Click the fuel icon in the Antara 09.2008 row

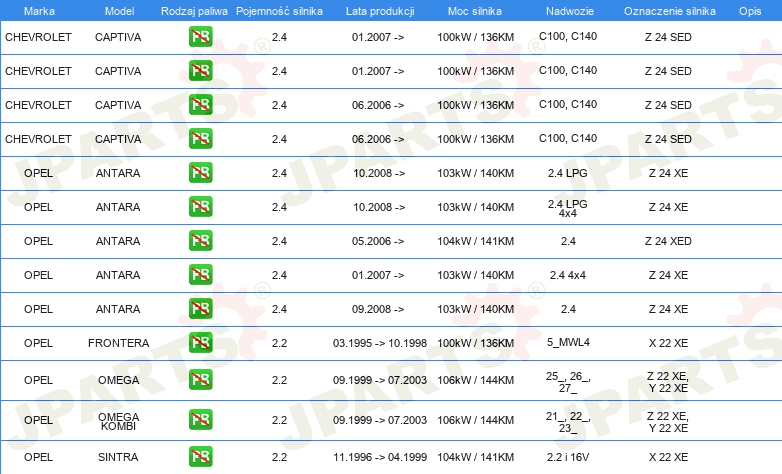click(x=200, y=309)
